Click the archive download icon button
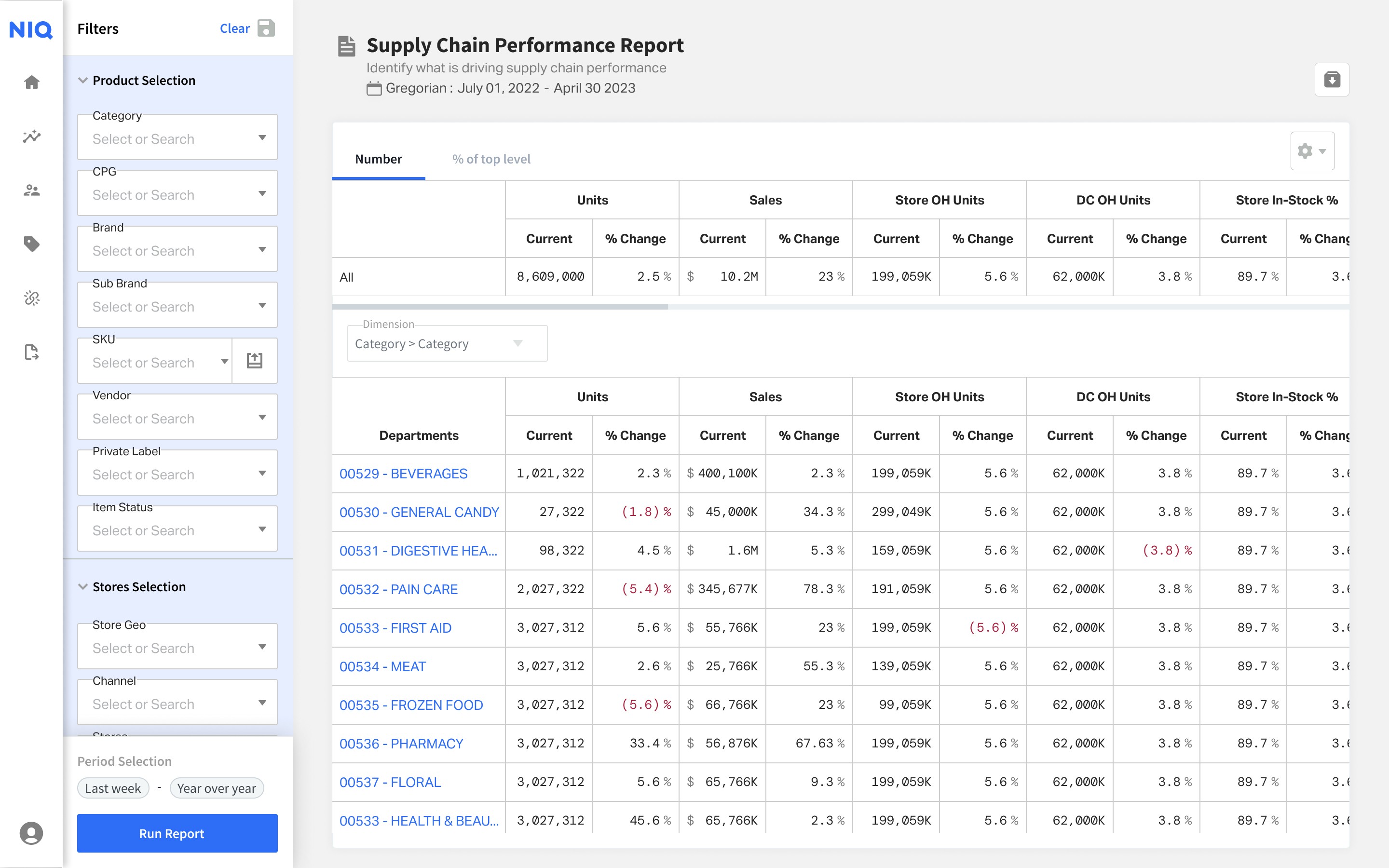The width and height of the screenshot is (1389, 868). [1332, 79]
